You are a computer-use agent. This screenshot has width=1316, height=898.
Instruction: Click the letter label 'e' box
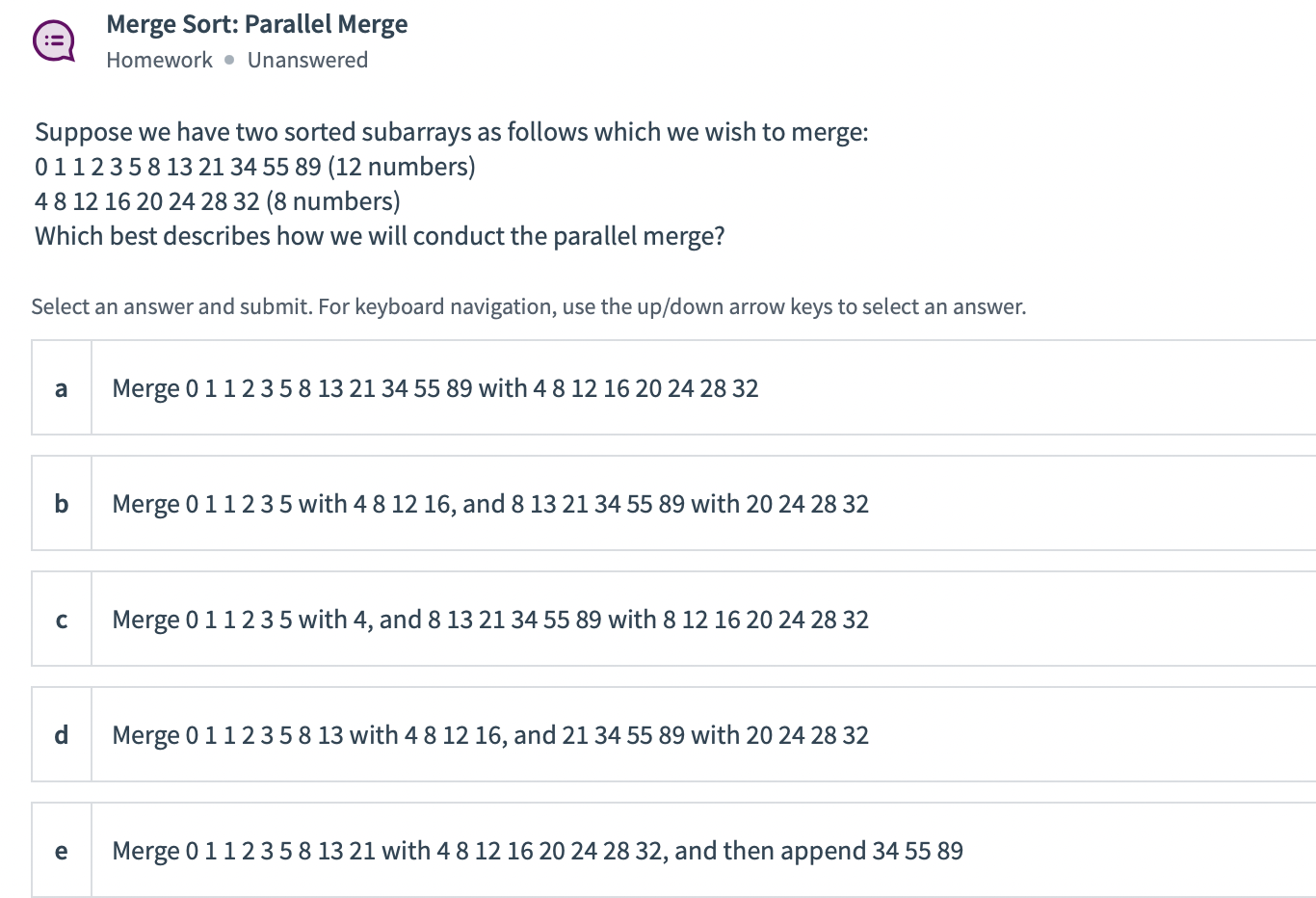point(61,850)
